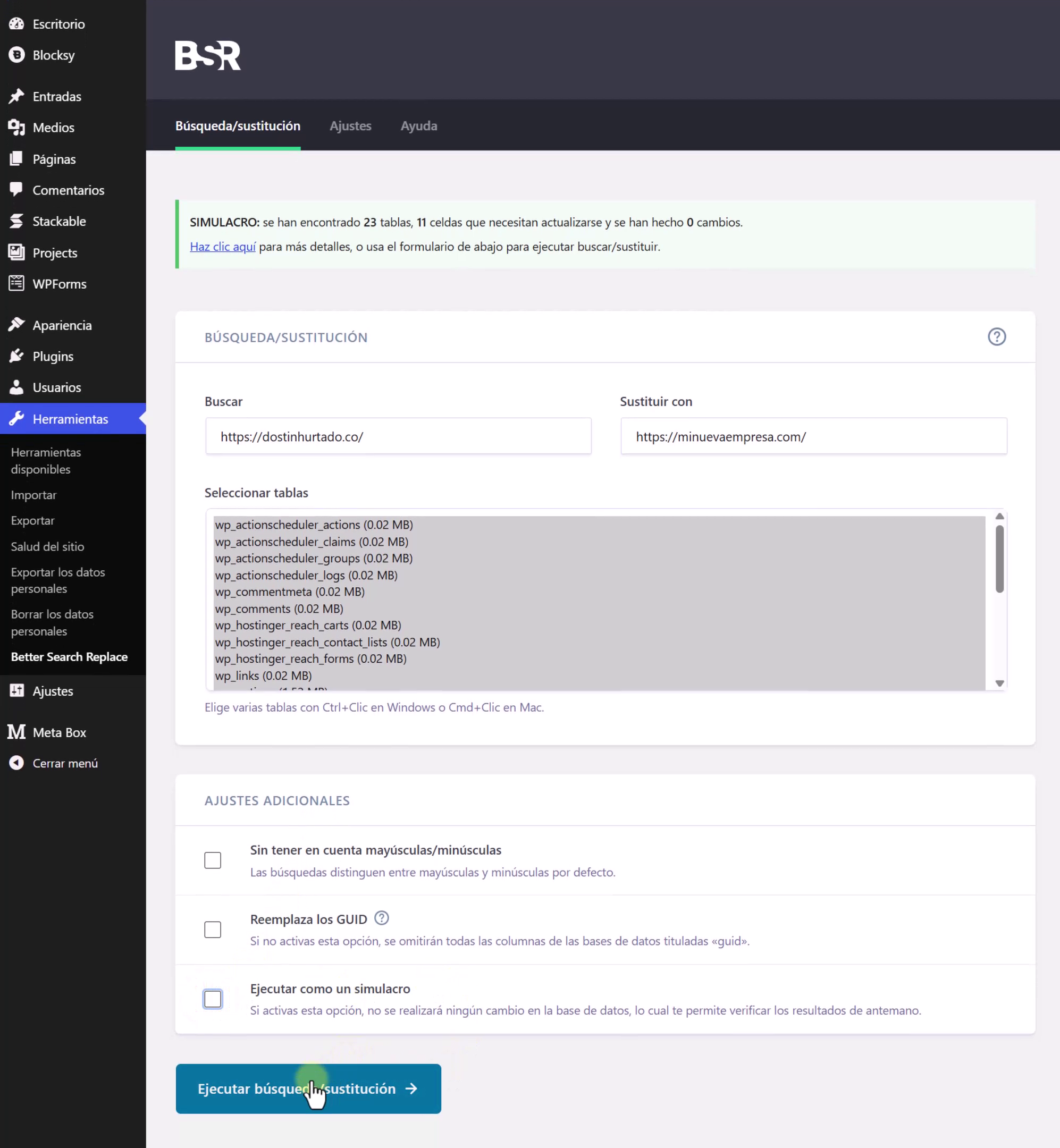
Task: Open Exportar los datos personales item
Action: [58, 580]
